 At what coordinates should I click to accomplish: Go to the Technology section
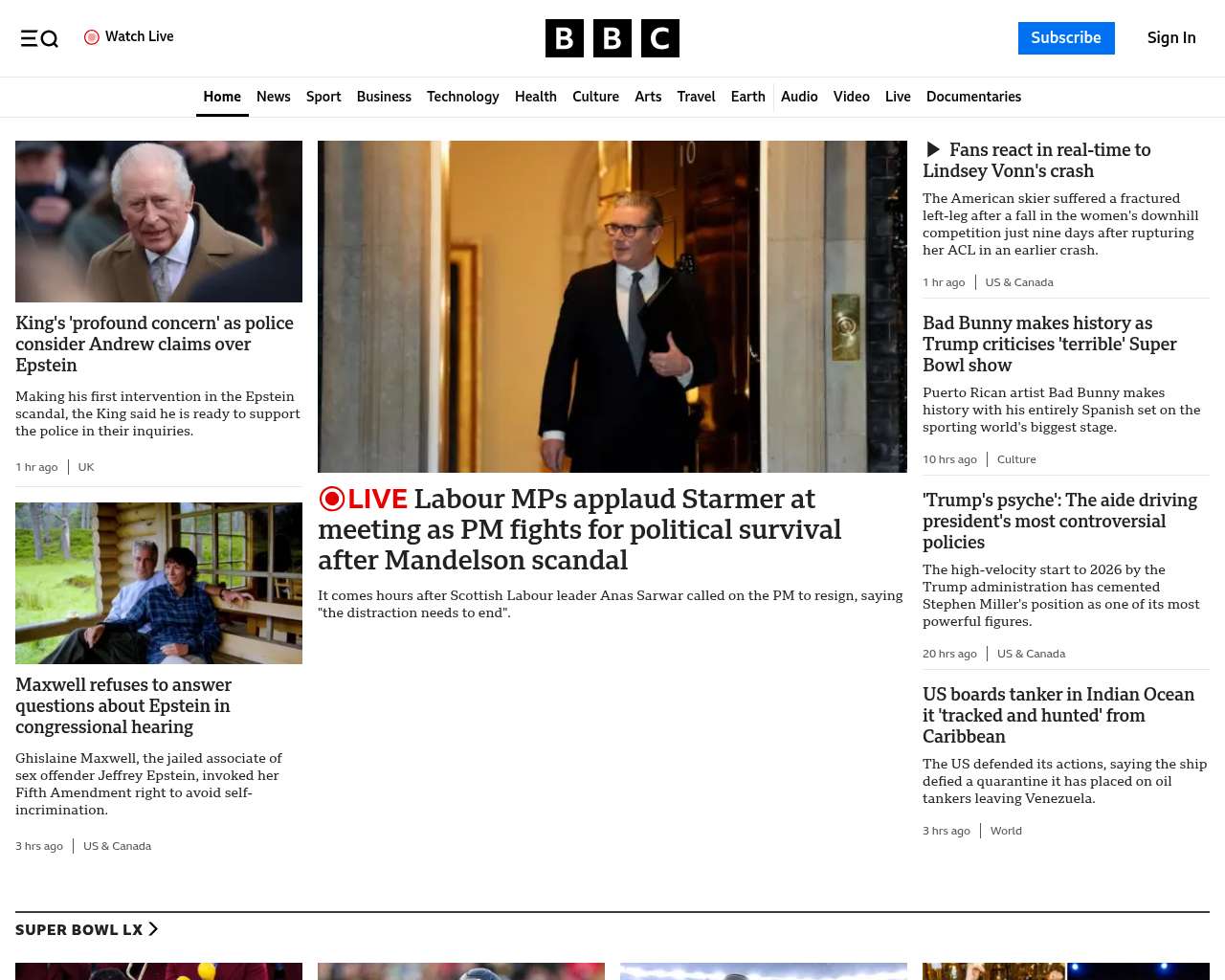(463, 97)
